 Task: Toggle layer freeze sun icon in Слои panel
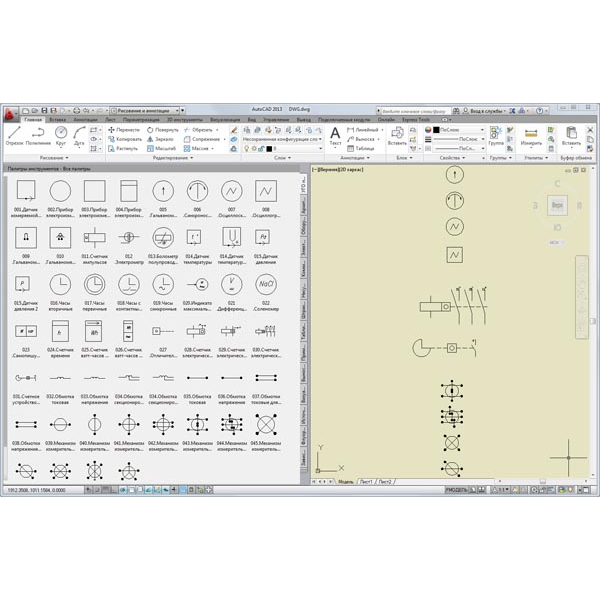coord(254,148)
